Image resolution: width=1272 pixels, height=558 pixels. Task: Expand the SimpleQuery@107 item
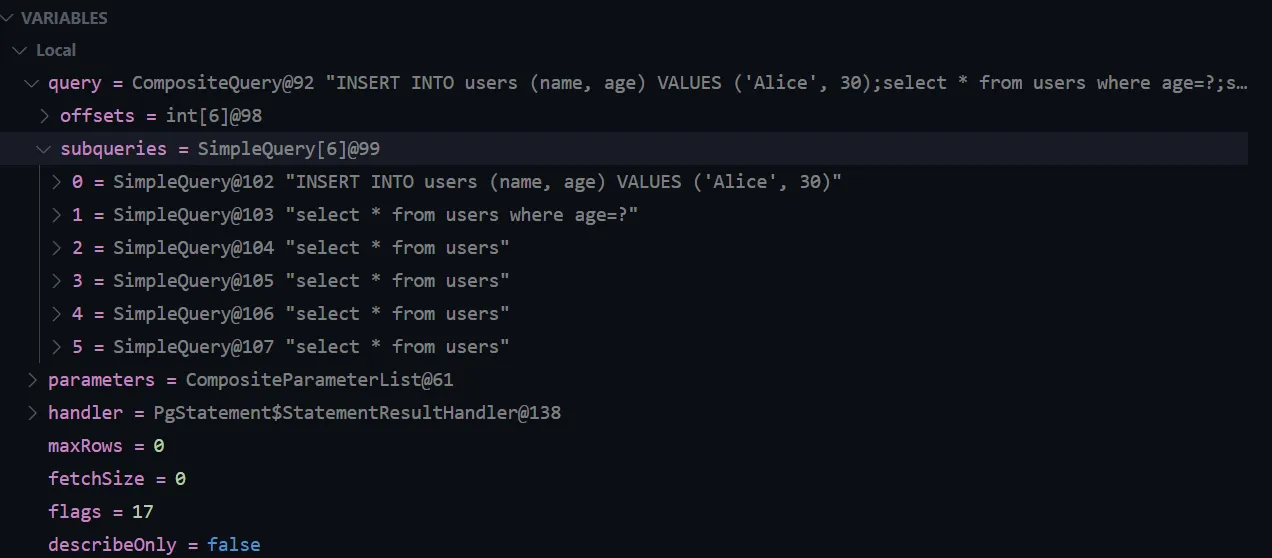point(57,347)
